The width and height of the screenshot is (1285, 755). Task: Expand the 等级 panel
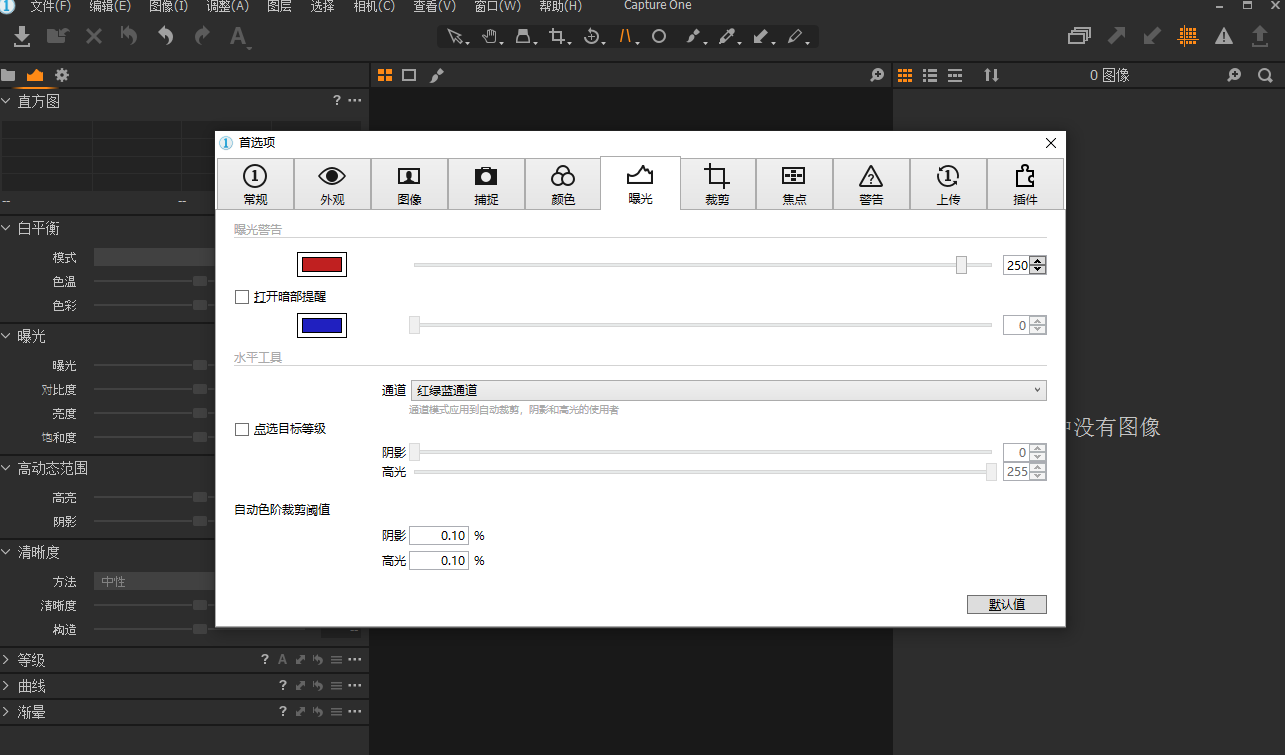point(6,660)
